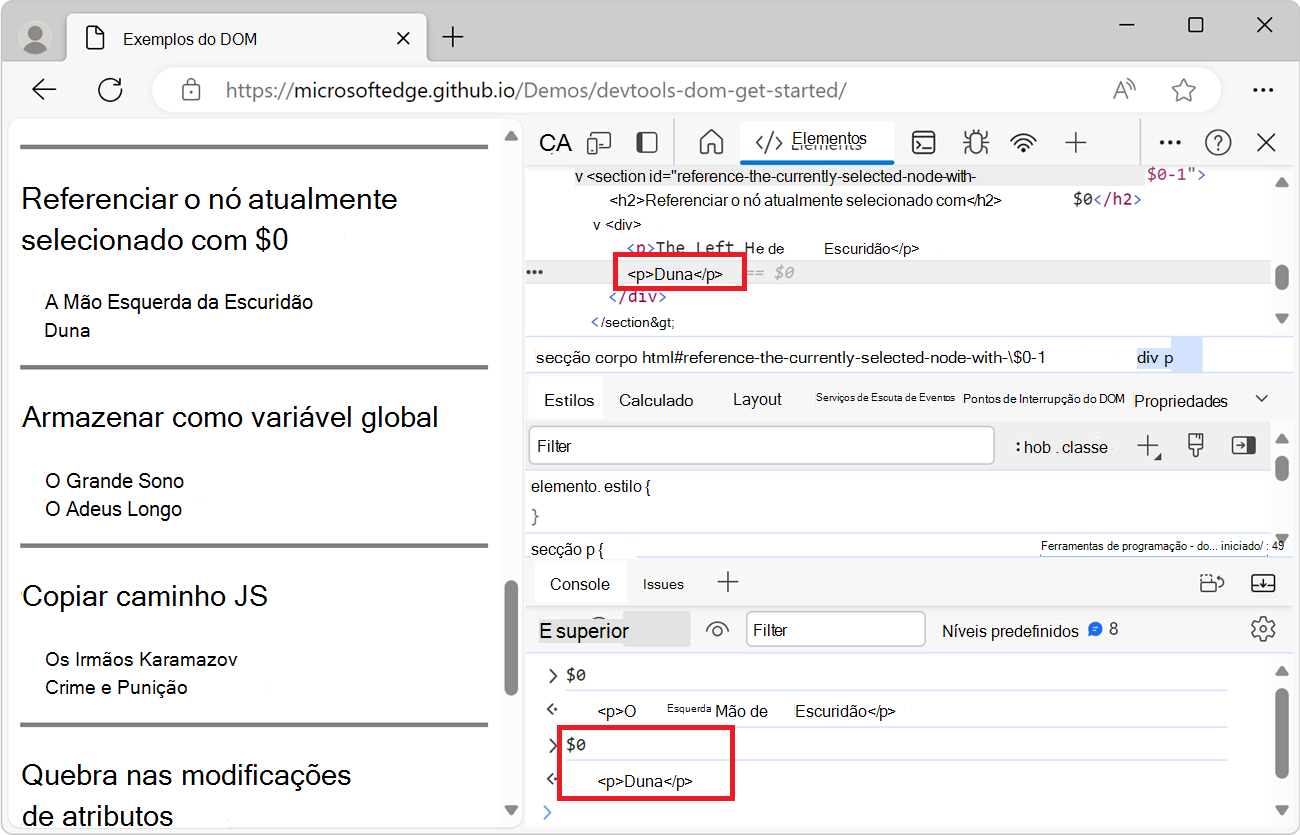
Task: Select the Issues drawer tab
Action: point(663,584)
